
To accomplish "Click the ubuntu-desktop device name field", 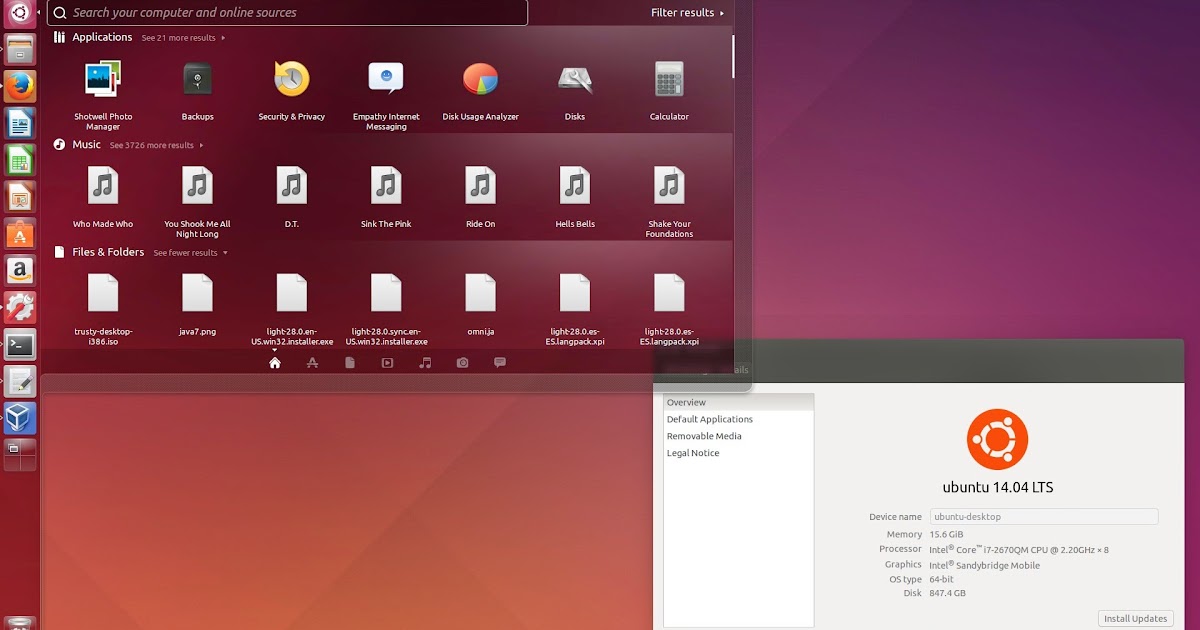I will point(1043,516).
